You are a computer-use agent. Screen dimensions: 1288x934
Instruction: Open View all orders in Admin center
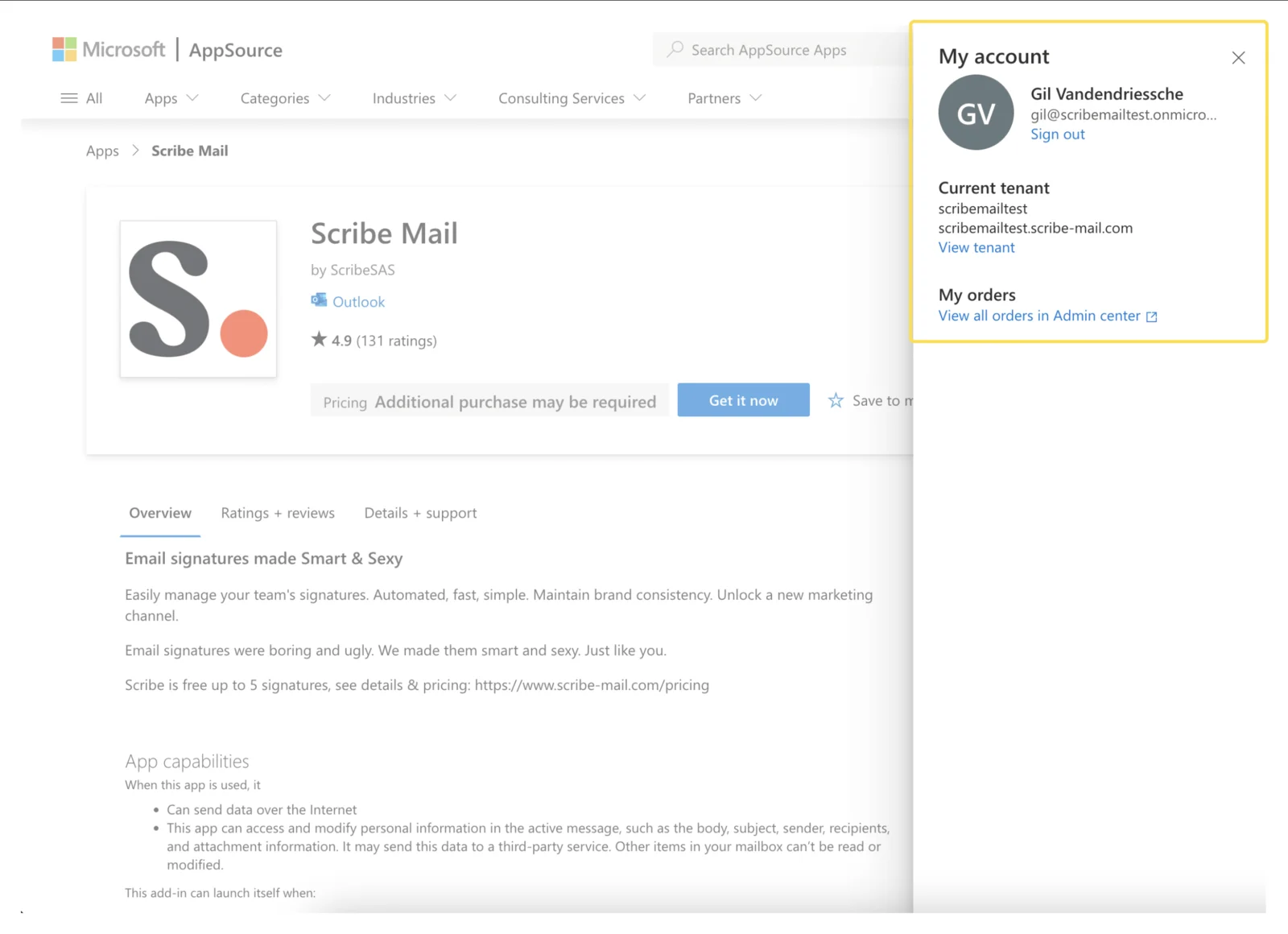[1038, 316]
